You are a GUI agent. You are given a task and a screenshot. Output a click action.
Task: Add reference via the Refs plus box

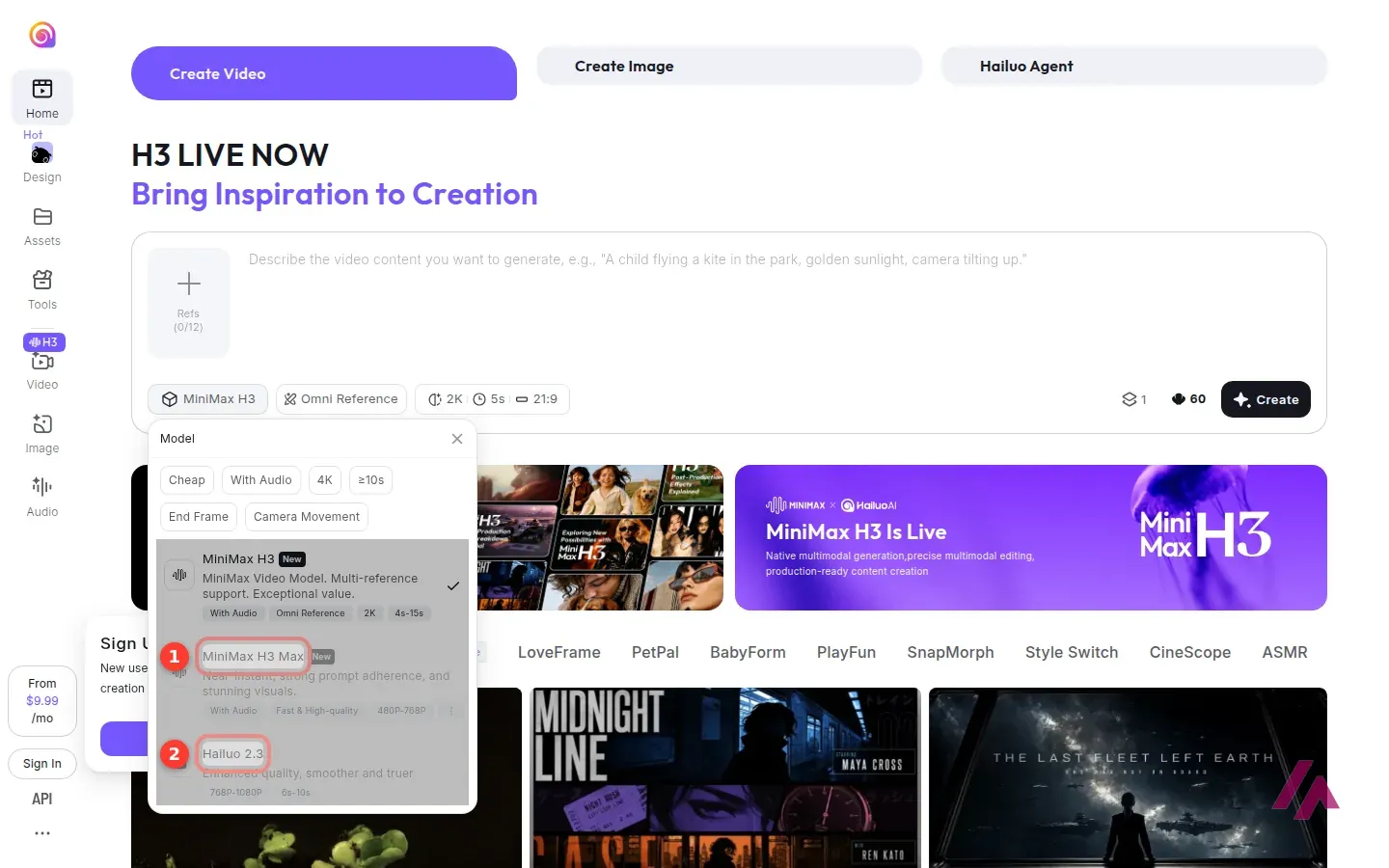point(189,303)
